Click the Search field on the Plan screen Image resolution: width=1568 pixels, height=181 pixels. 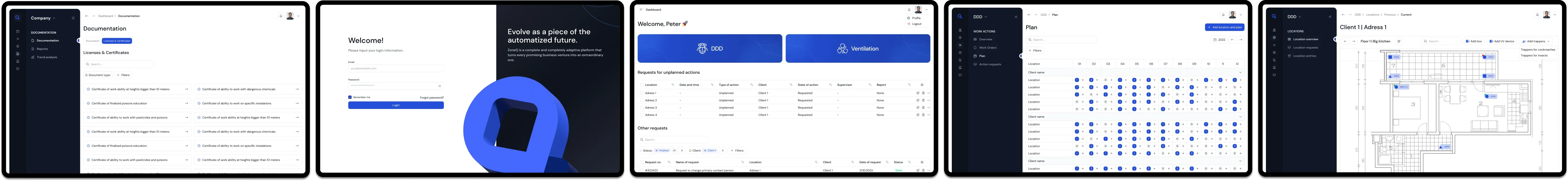(1061, 40)
